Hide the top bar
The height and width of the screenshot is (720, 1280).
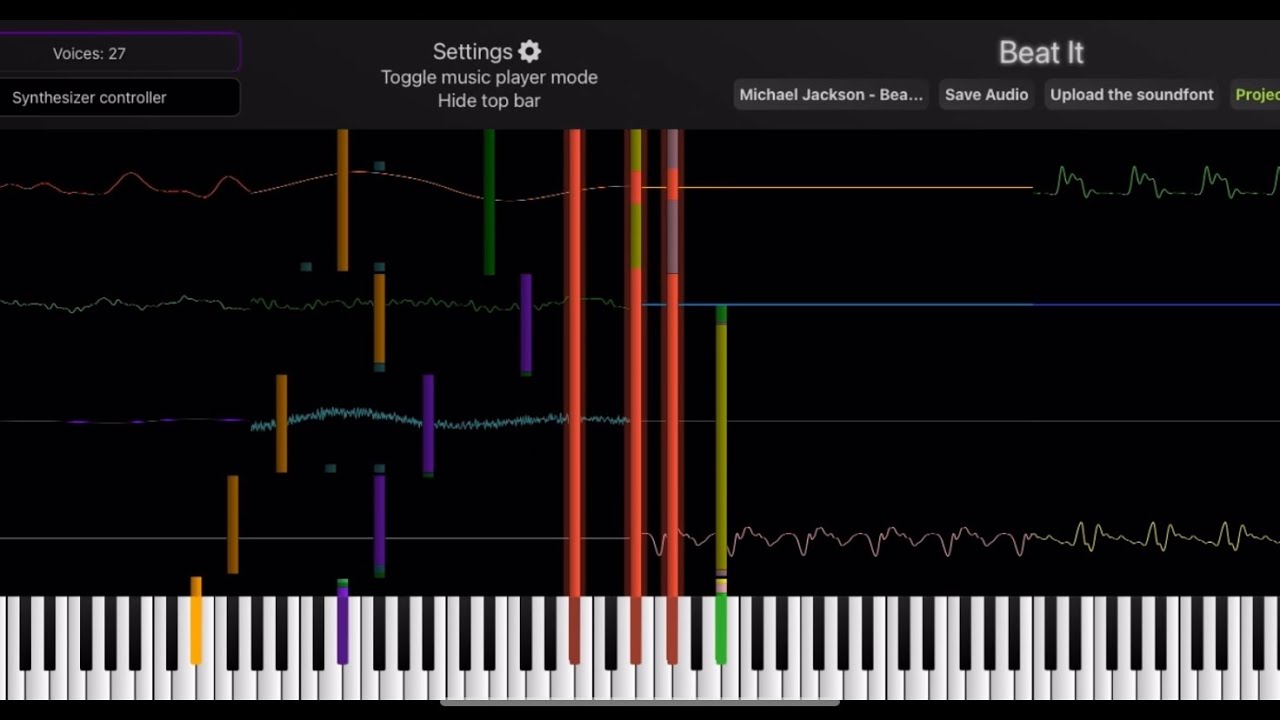coord(489,100)
